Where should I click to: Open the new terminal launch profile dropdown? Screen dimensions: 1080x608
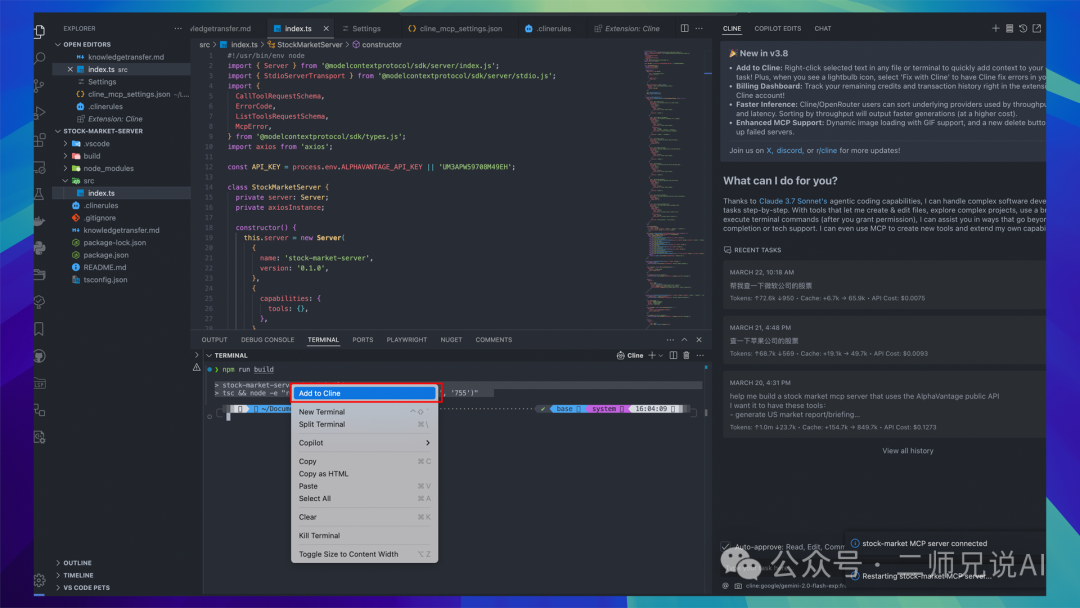point(661,355)
